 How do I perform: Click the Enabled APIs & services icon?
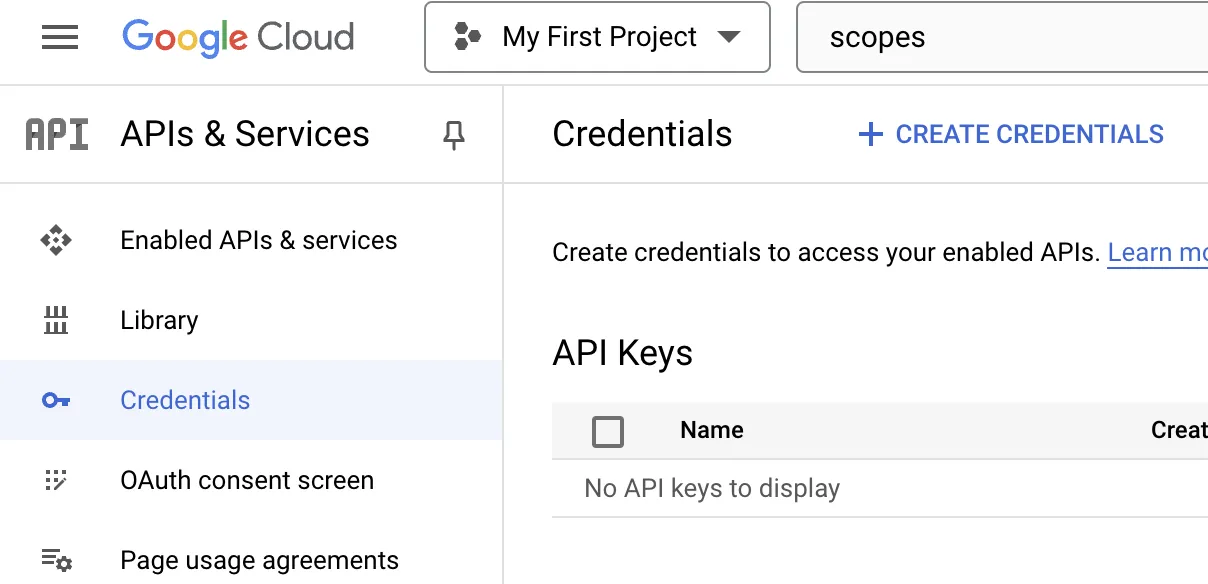pyautogui.click(x=56, y=240)
